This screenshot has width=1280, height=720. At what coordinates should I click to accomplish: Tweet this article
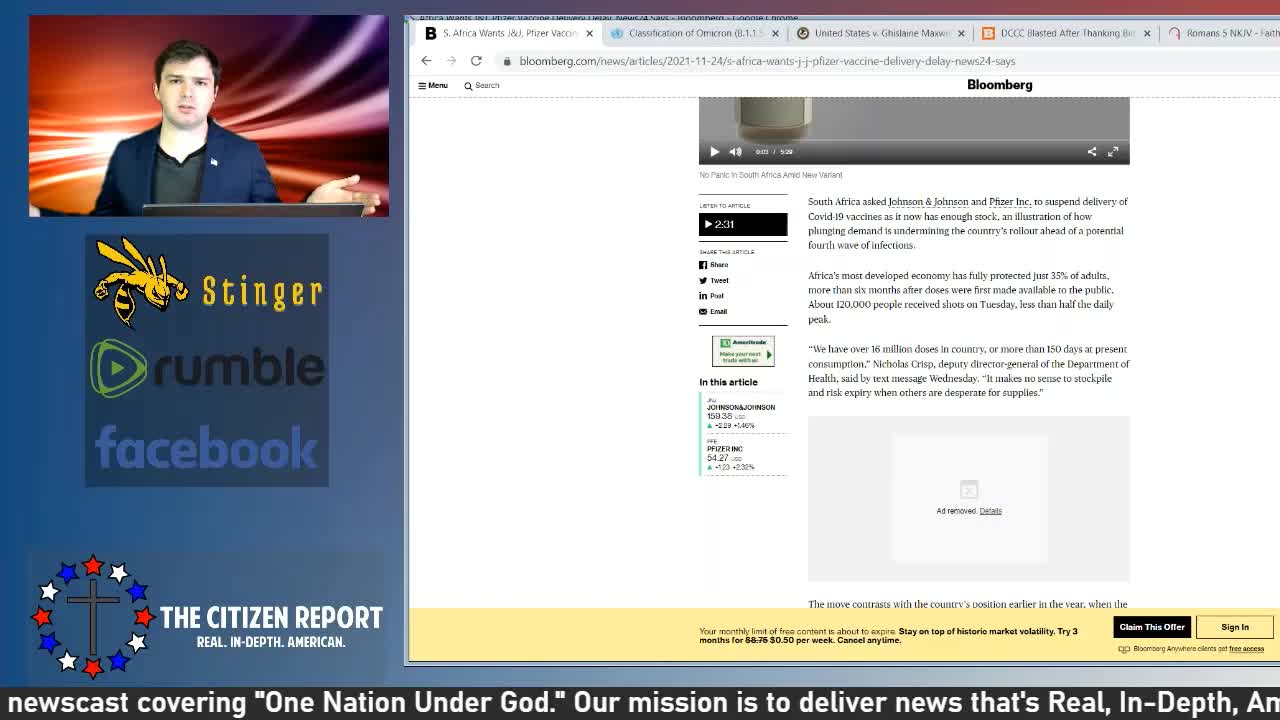pyautogui.click(x=714, y=281)
